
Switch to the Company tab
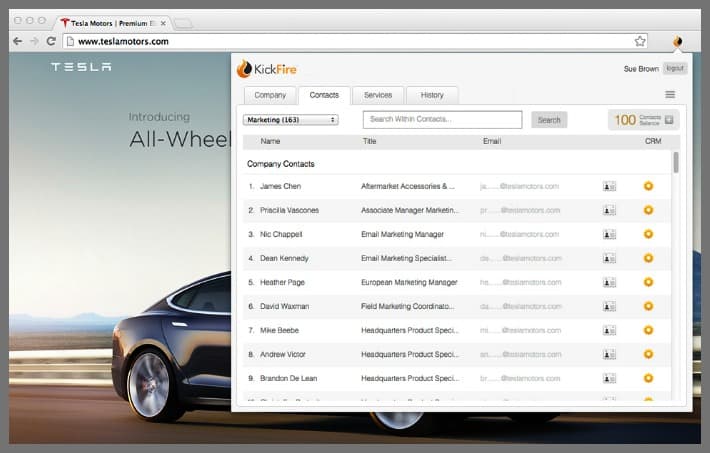tap(270, 95)
